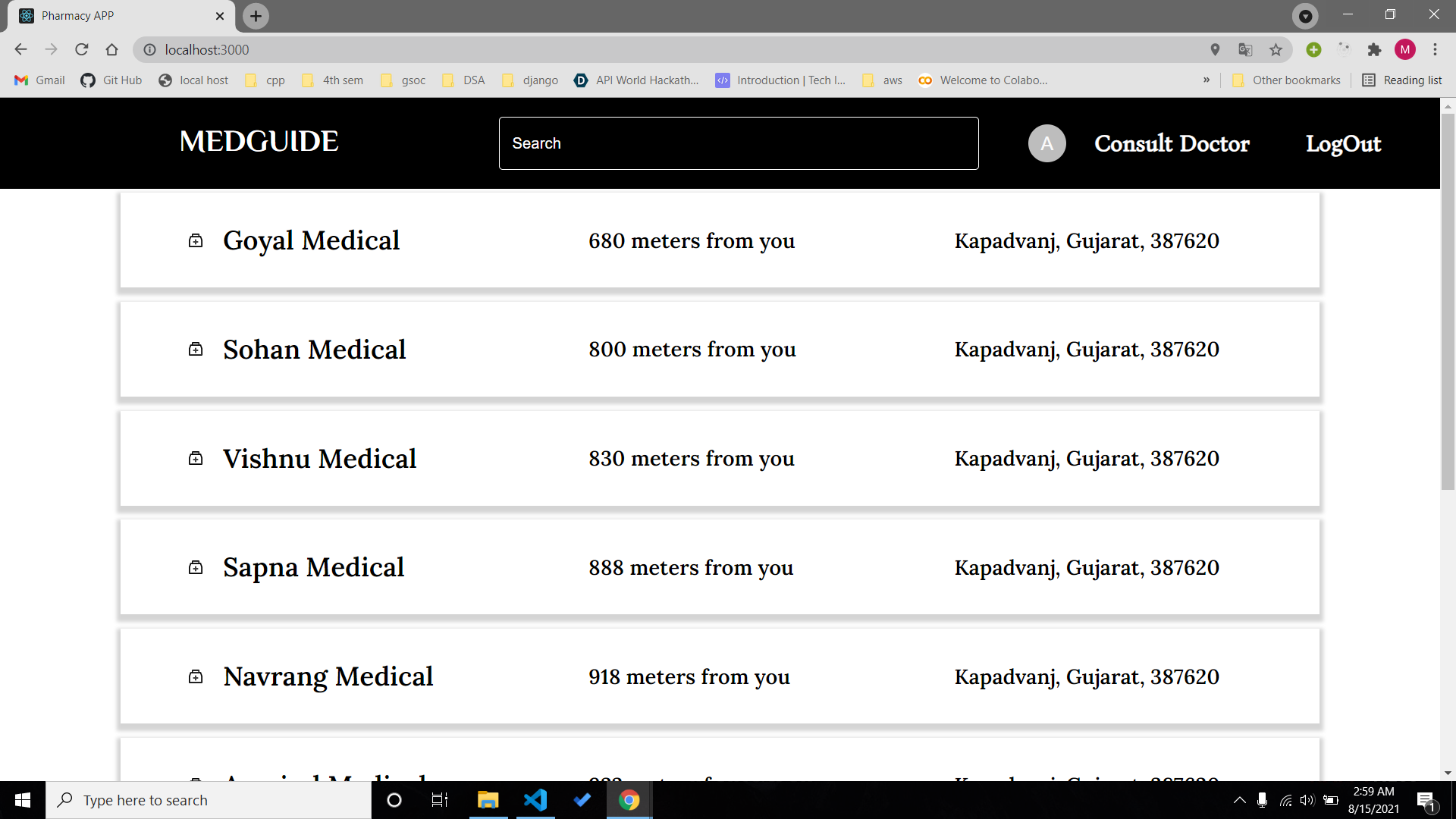Click the location pin icon in address bar
This screenshot has width=1456, height=819.
click(x=1215, y=50)
